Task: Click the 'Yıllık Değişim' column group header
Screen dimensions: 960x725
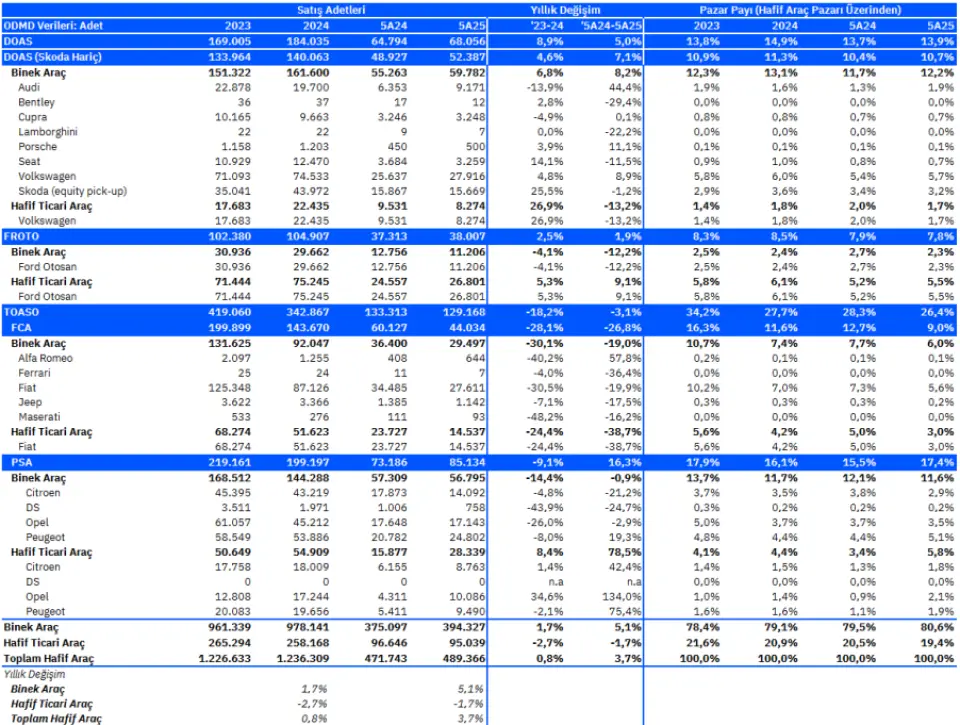Action: 565,10
